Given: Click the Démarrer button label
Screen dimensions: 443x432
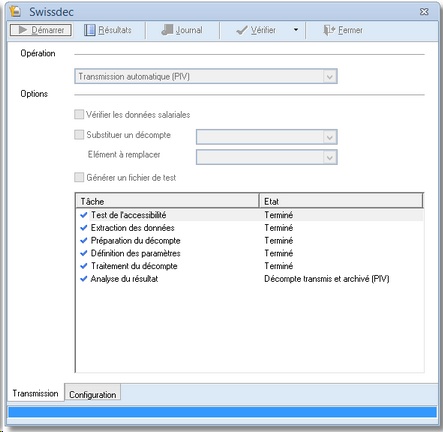Looking at the screenshot, I should 48,30.
